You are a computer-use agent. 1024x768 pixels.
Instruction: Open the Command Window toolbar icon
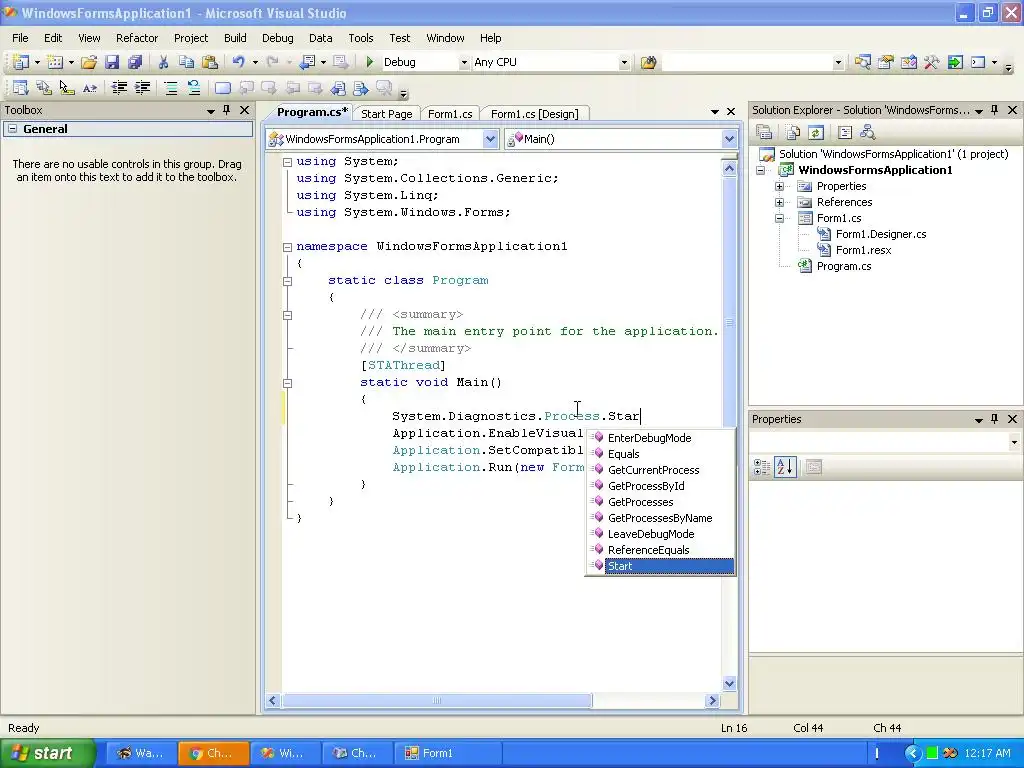978,62
